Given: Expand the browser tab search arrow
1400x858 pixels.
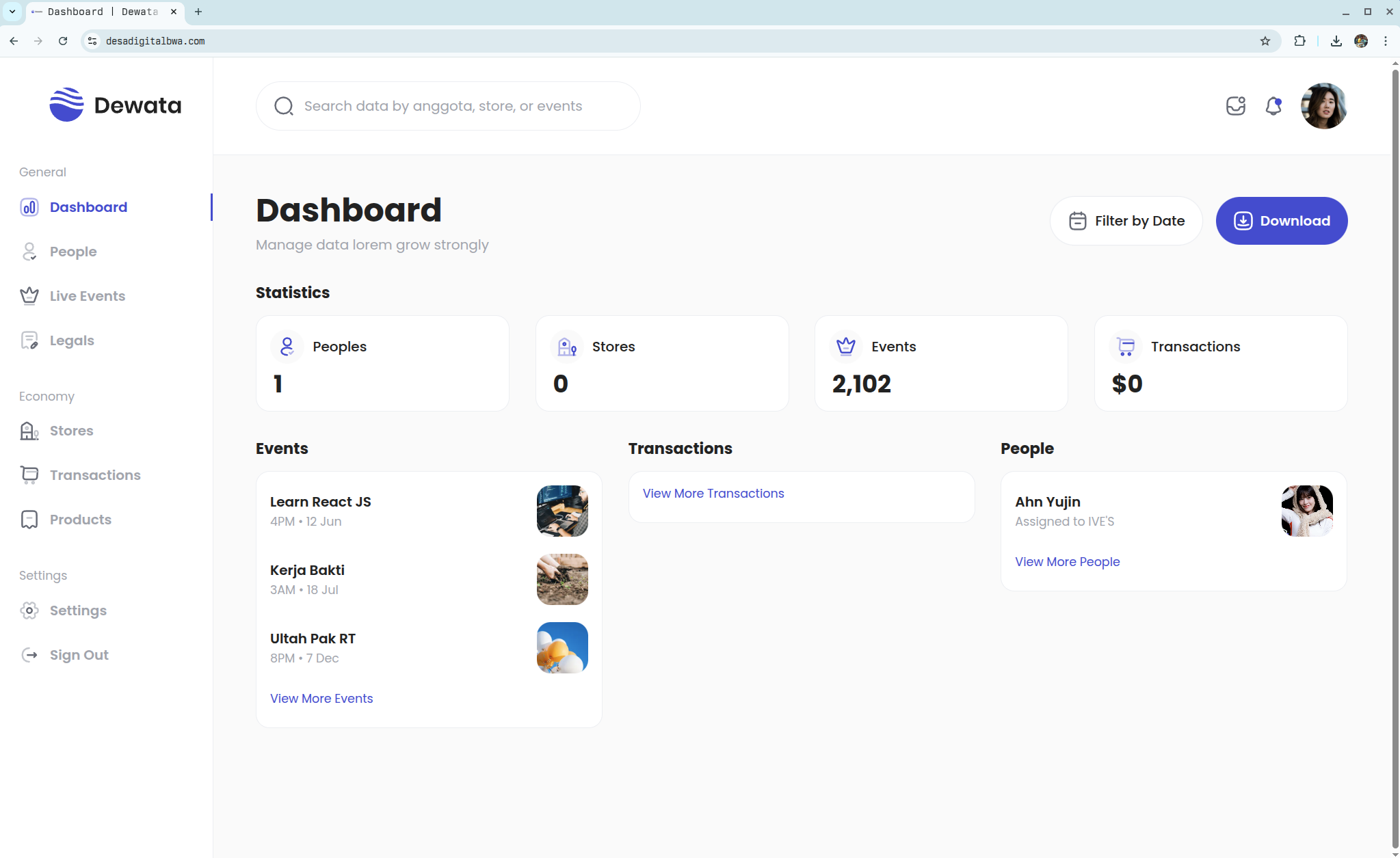Looking at the screenshot, I should (12, 12).
